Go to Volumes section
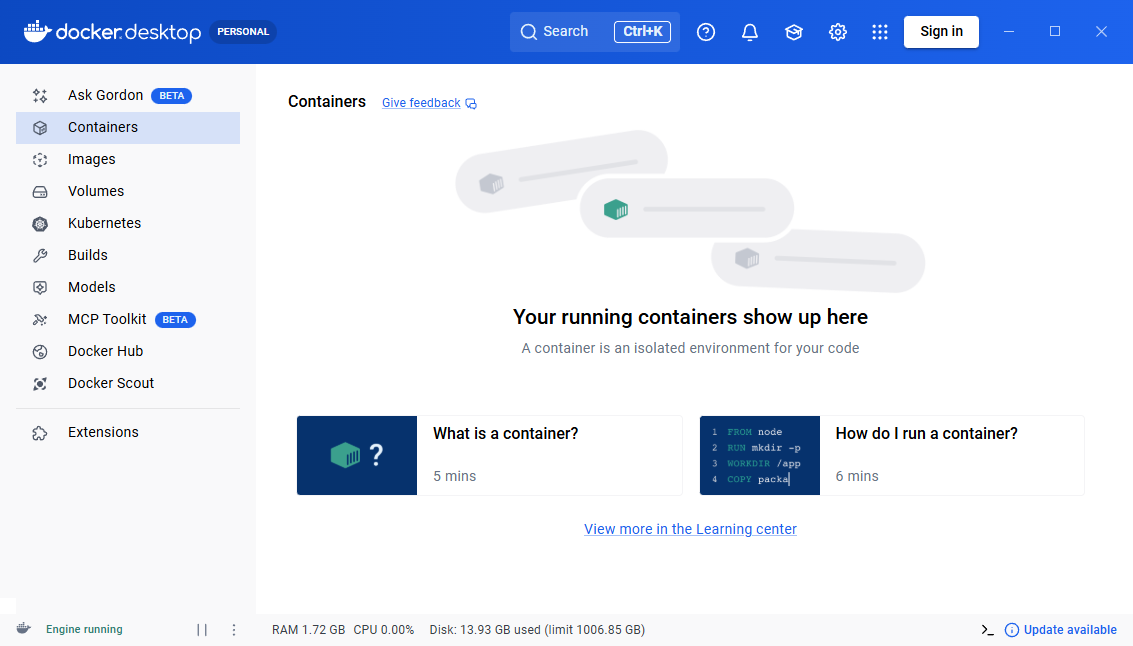The height and width of the screenshot is (646, 1133). click(96, 191)
